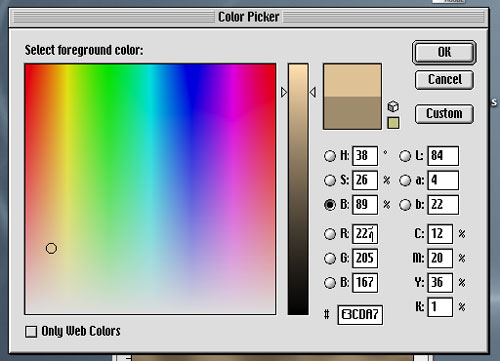
Task: Click the blue field showing 167
Action: 365,283
